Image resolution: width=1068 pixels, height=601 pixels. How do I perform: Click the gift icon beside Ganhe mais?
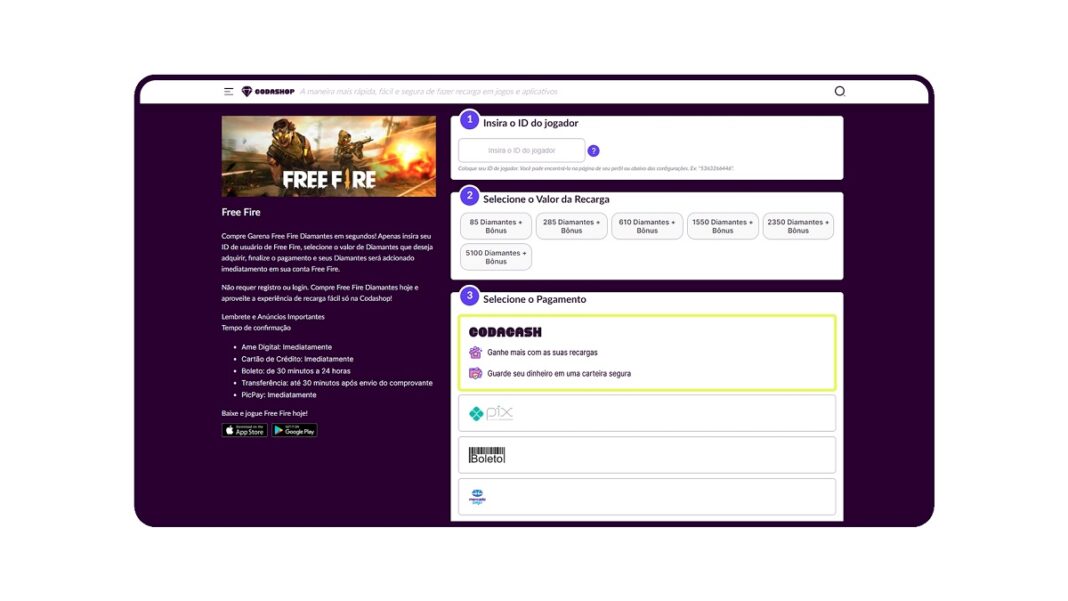pyautogui.click(x=477, y=352)
